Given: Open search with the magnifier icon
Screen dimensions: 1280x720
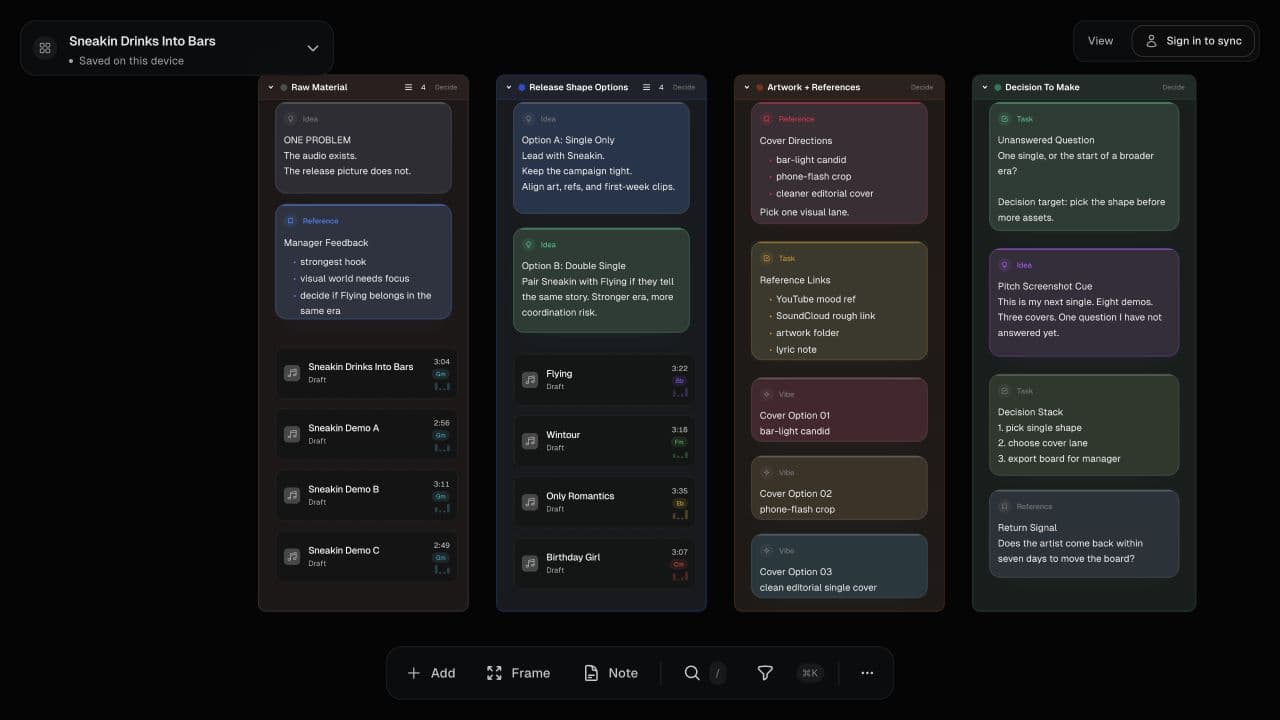Looking at the screenshot, I should coord(692,673).
